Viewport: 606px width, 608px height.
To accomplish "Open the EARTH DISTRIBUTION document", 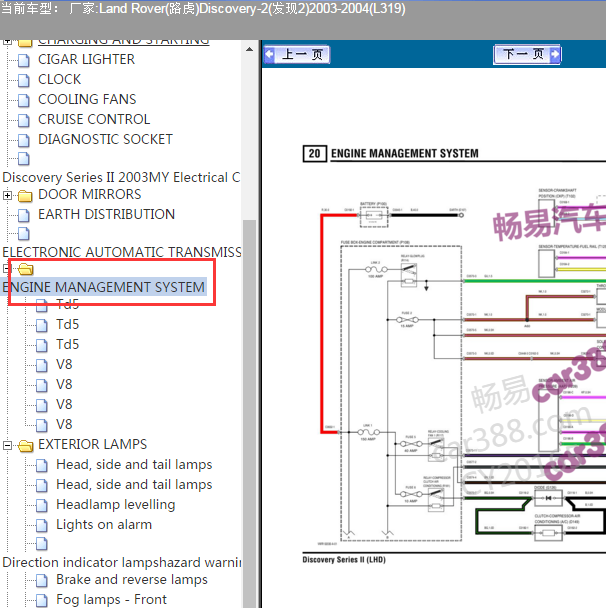I will tap(107, 214).
